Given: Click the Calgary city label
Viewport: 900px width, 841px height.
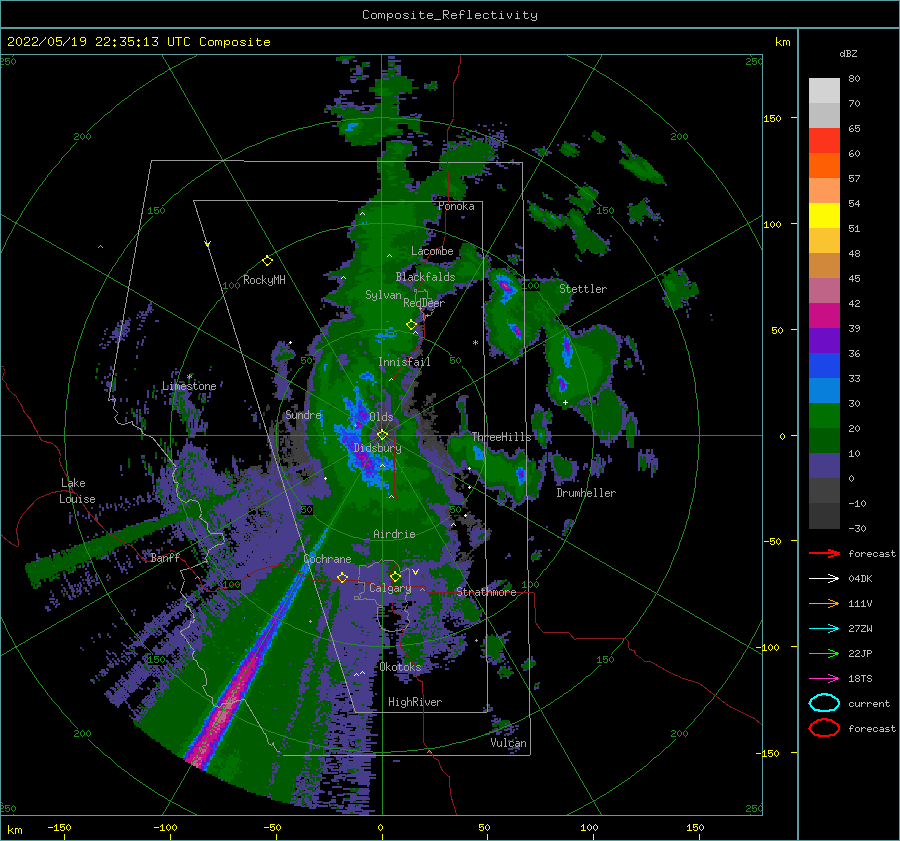Looking at the screenshot, I should [390, 588].
